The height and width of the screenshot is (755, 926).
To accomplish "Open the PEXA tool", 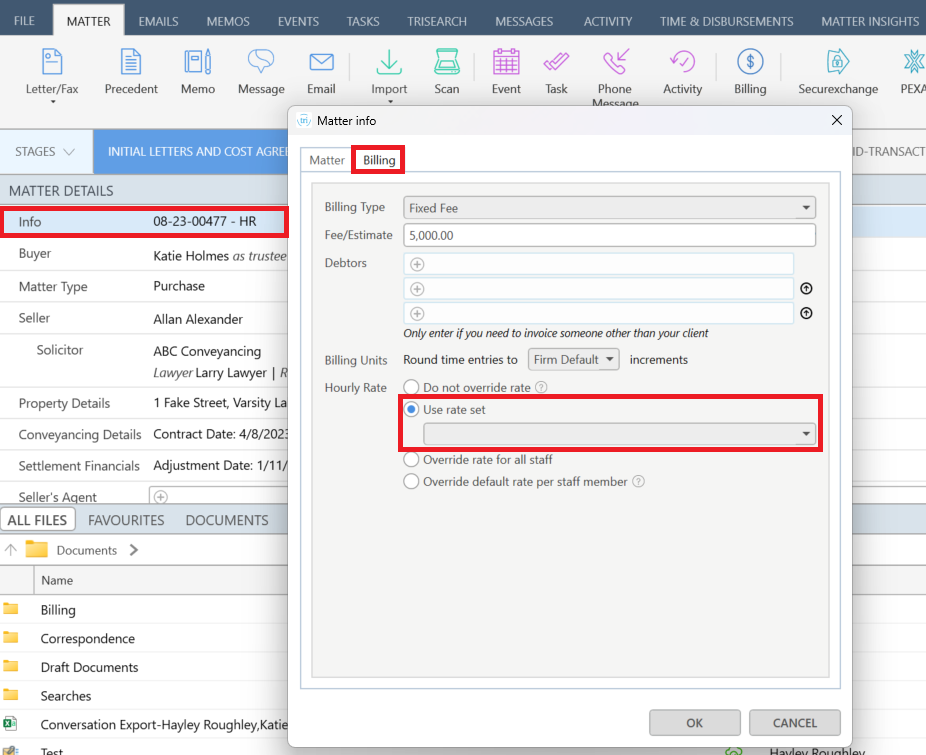I will (x=913, y=71).
